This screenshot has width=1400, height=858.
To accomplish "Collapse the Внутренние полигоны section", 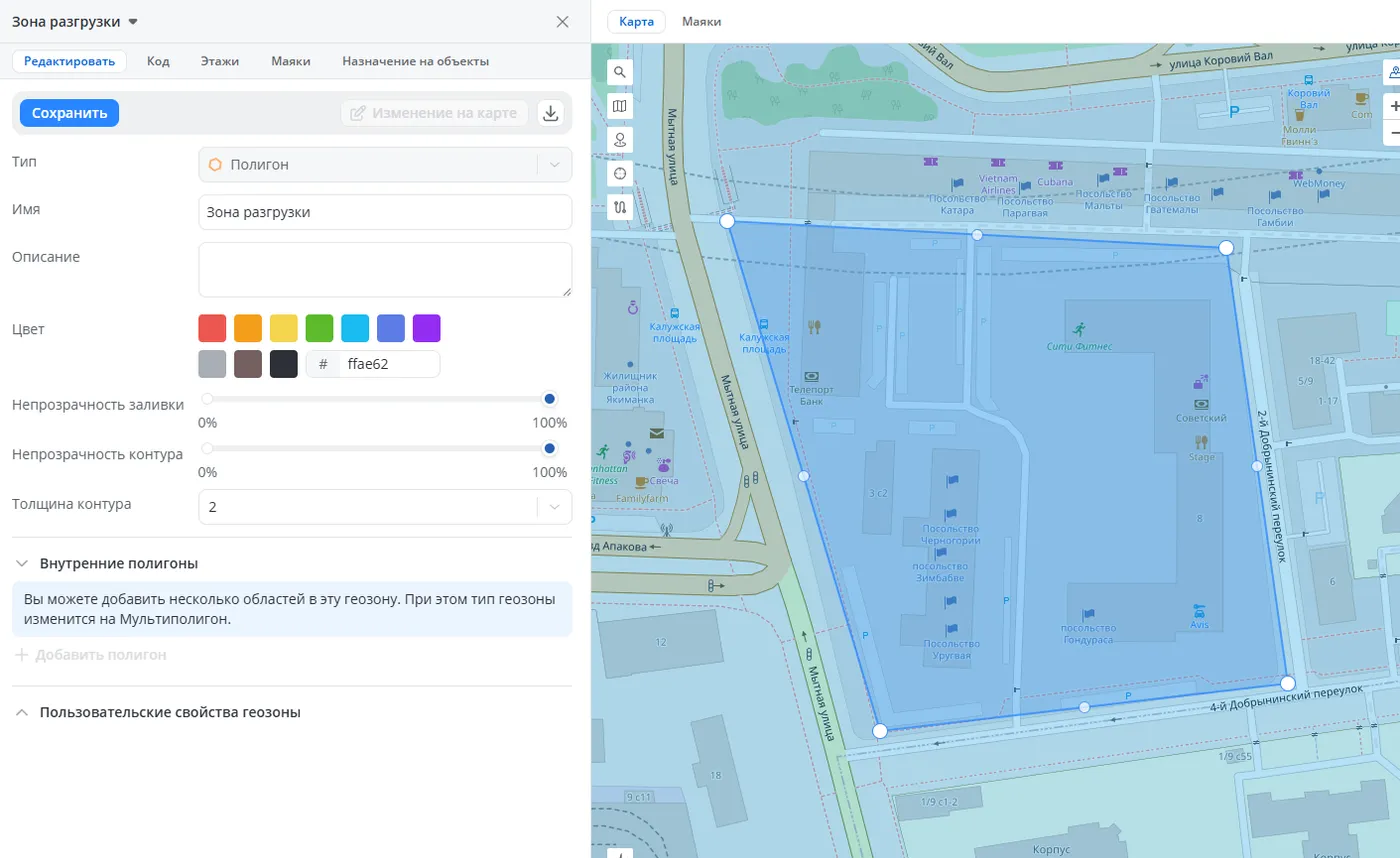I will pos(21,563).
